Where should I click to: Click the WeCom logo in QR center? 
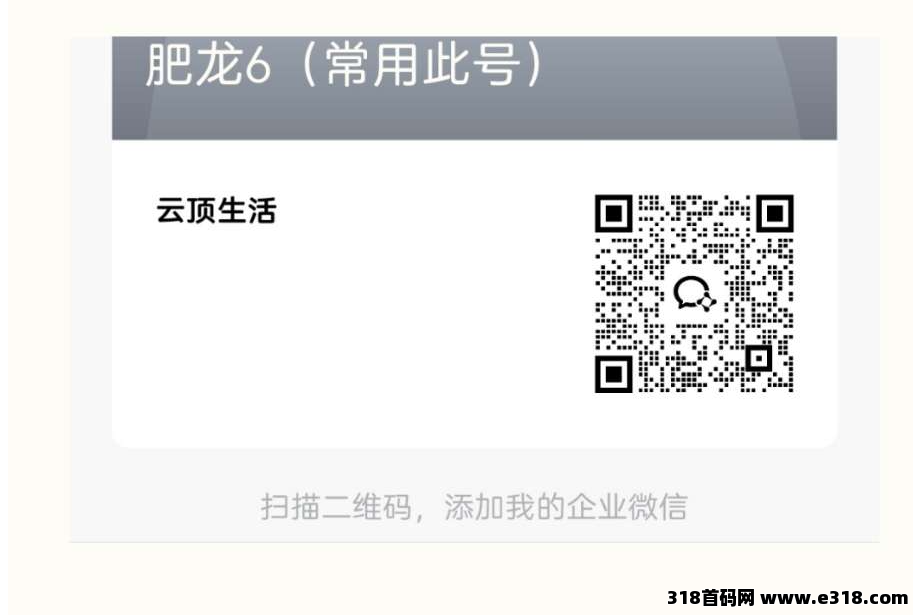click(694, 294)
